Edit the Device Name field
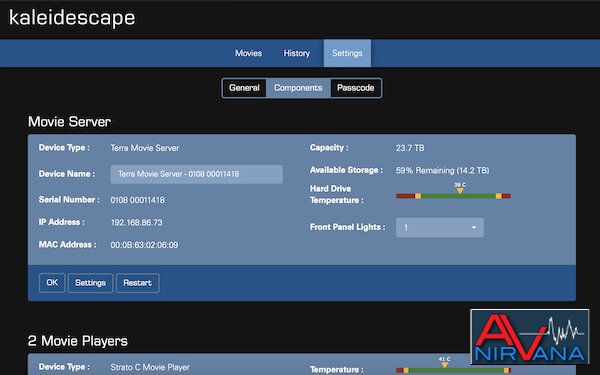Viewport: 600px width, 375px height. pyautogui.click(x=197, y=174)
